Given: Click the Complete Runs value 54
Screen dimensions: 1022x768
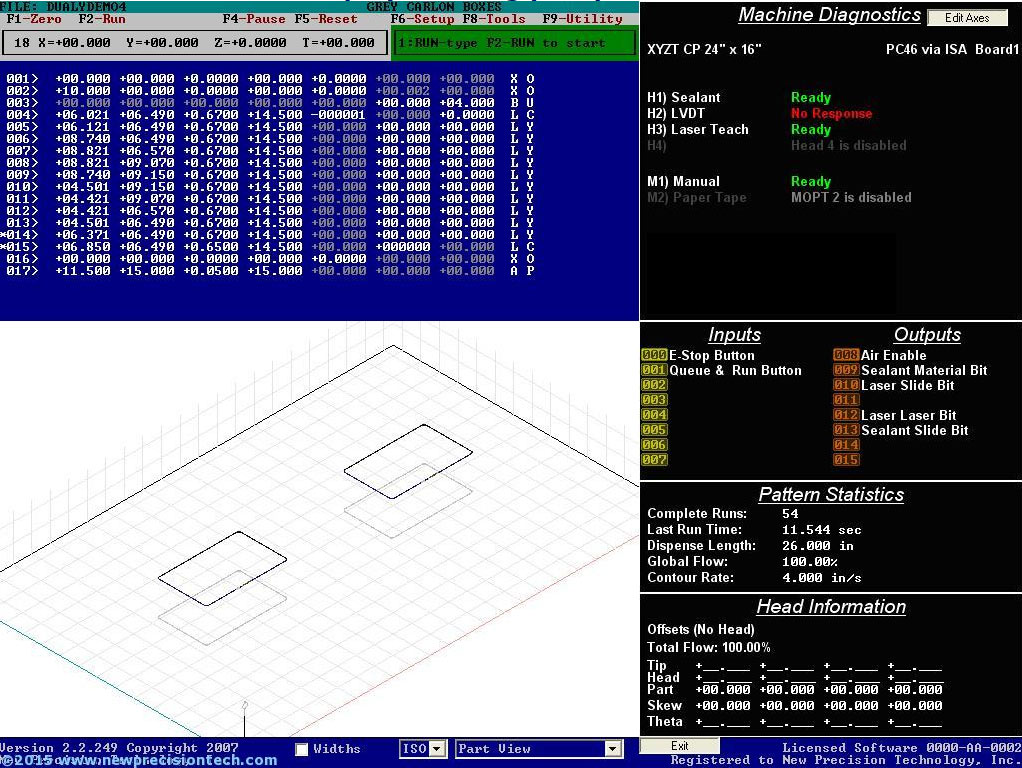Looking at the screenshot, I should (x=790, y=514).
